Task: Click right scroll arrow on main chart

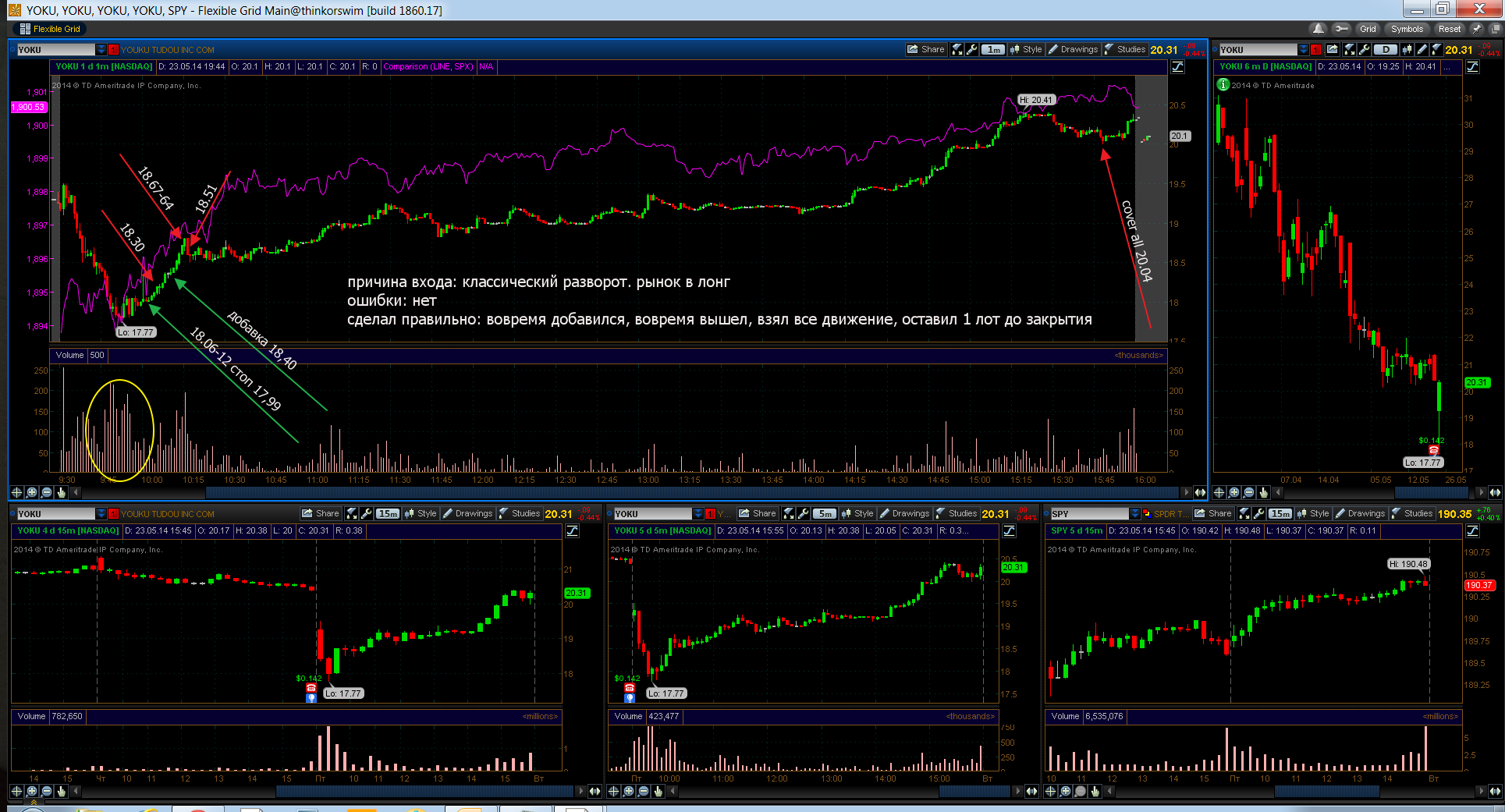Action: point(1187,492)
